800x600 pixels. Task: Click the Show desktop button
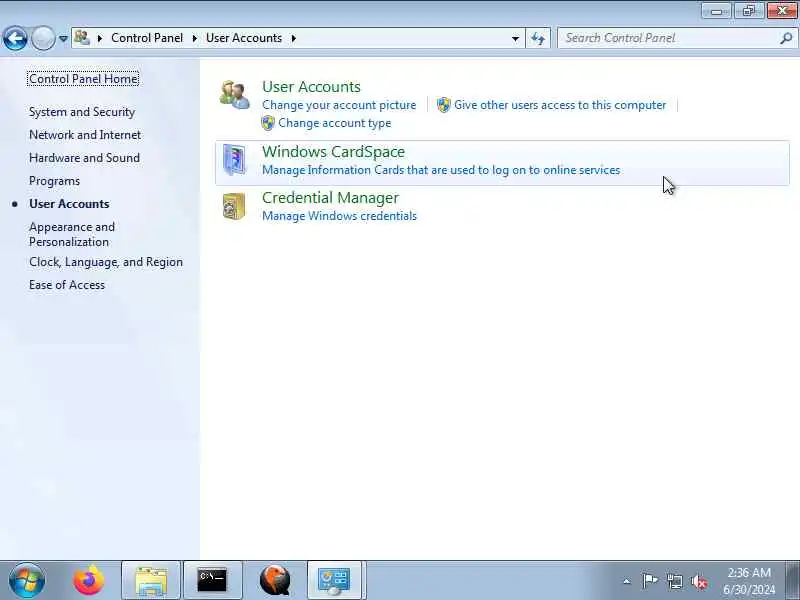point(792,580)
